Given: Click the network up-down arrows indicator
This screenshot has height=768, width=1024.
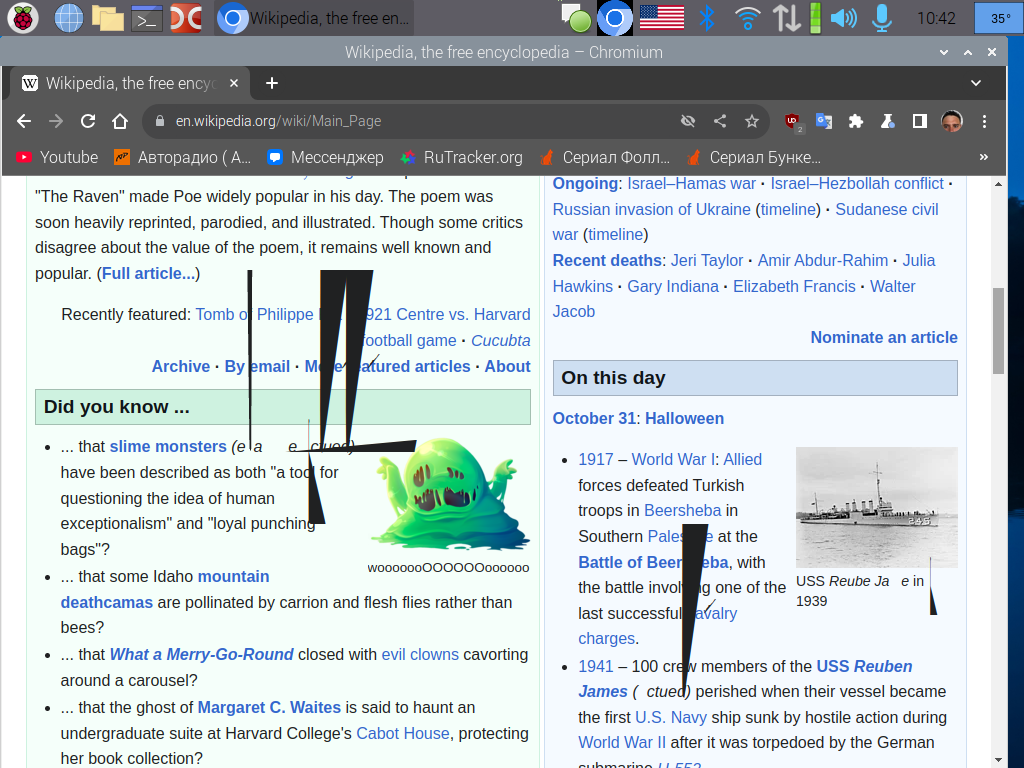Looking at the screenshot, I should tap(786, 18).
